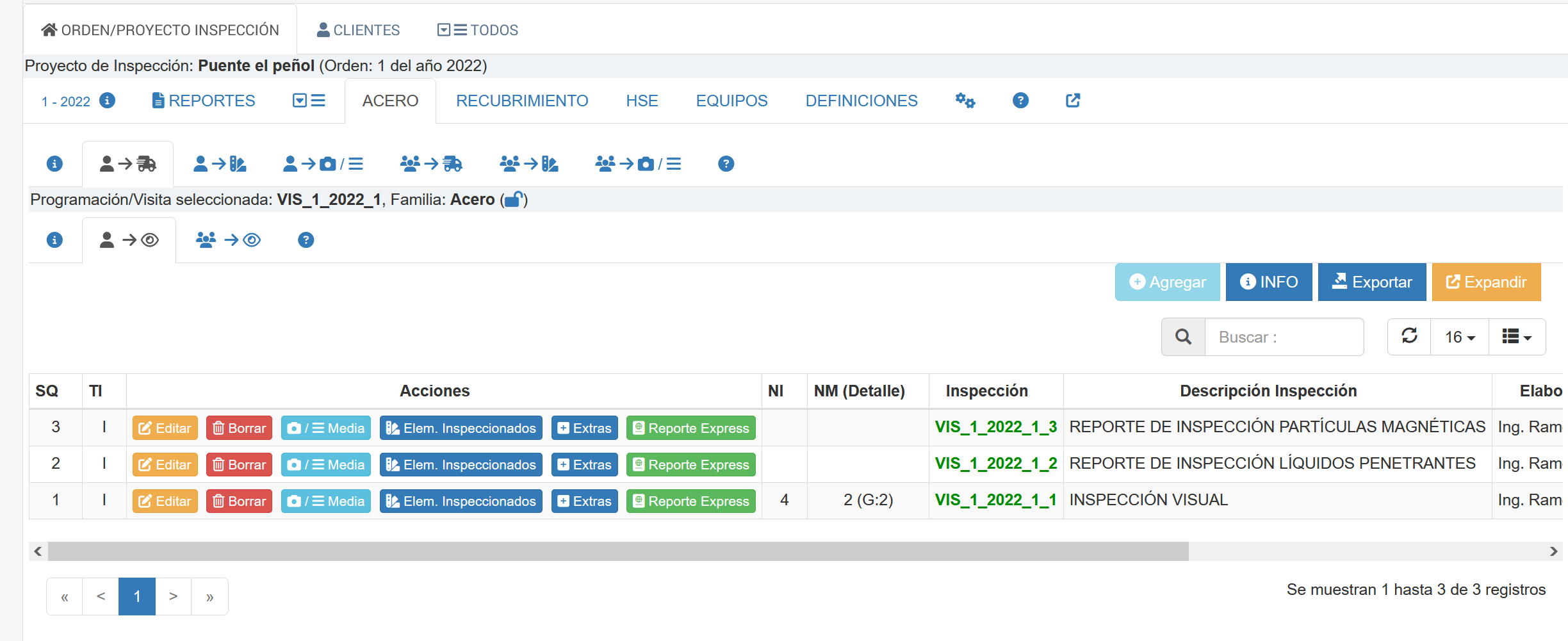
Task: Click the refresh table icon
Action: coord(1409,336)
